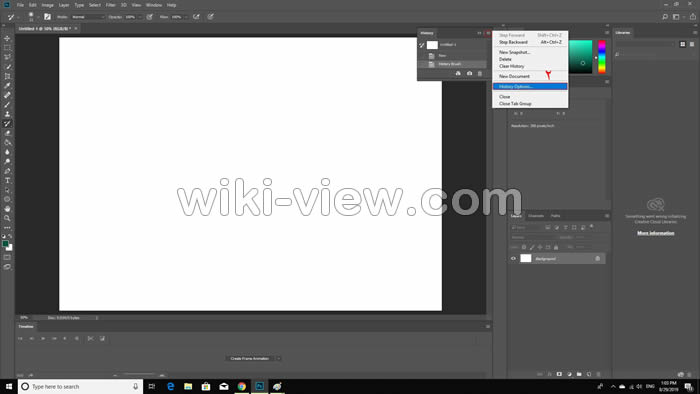Screen dimensions: 700x394
Task: Switch Libraries to list view
Action: (x=692, y=44)
